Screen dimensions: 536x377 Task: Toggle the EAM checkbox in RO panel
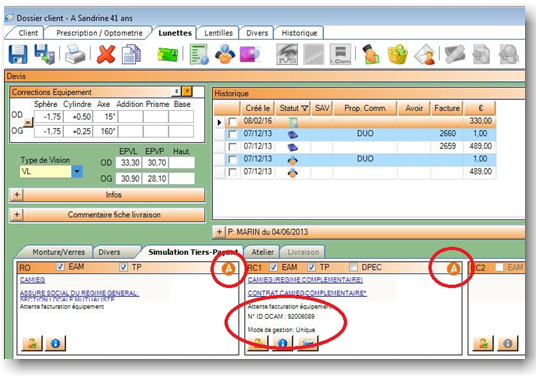60,267
